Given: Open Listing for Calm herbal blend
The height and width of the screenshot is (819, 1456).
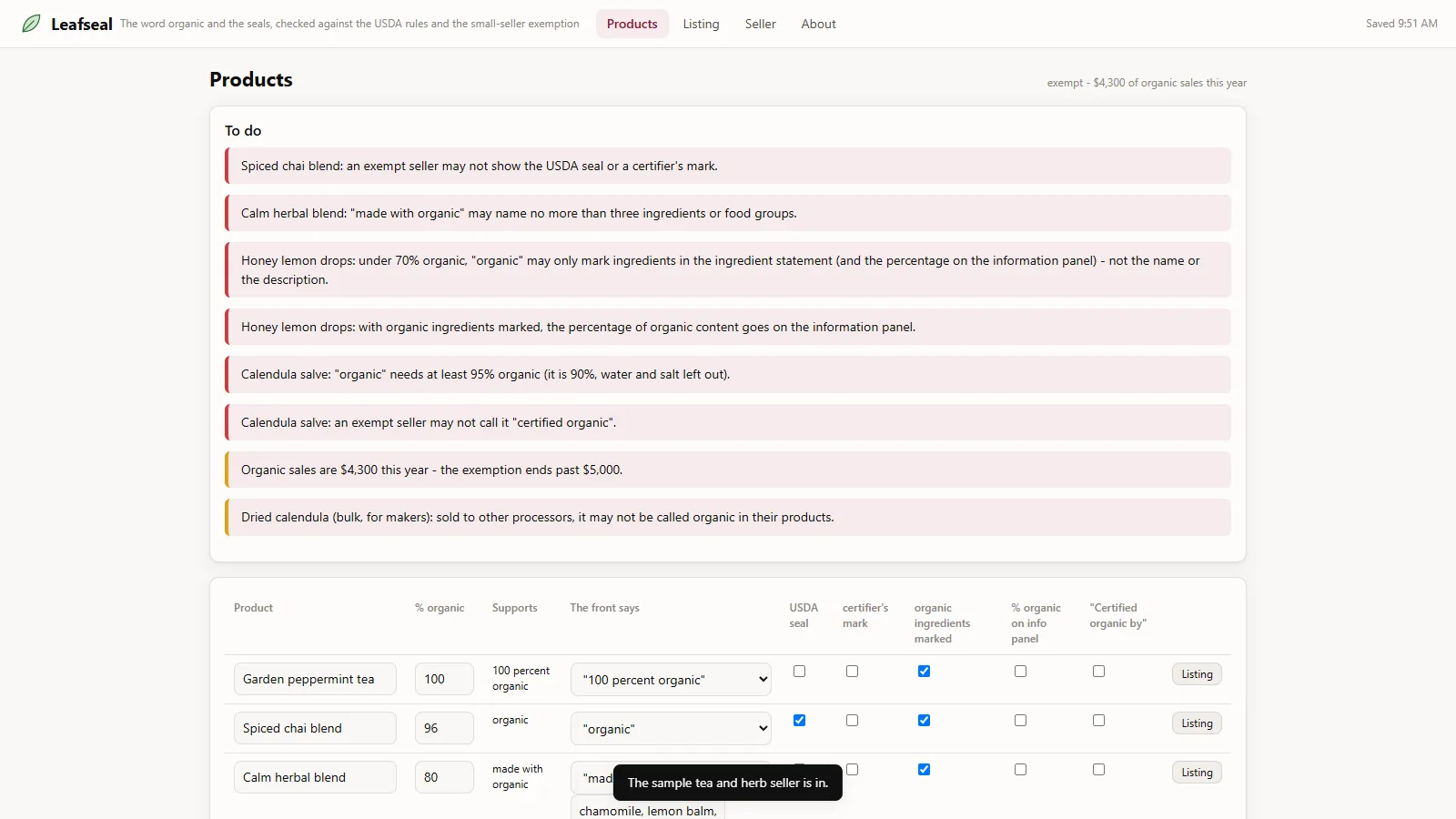Looking at the screenshot, I should pyautogui.click(x=1197, y=773).
